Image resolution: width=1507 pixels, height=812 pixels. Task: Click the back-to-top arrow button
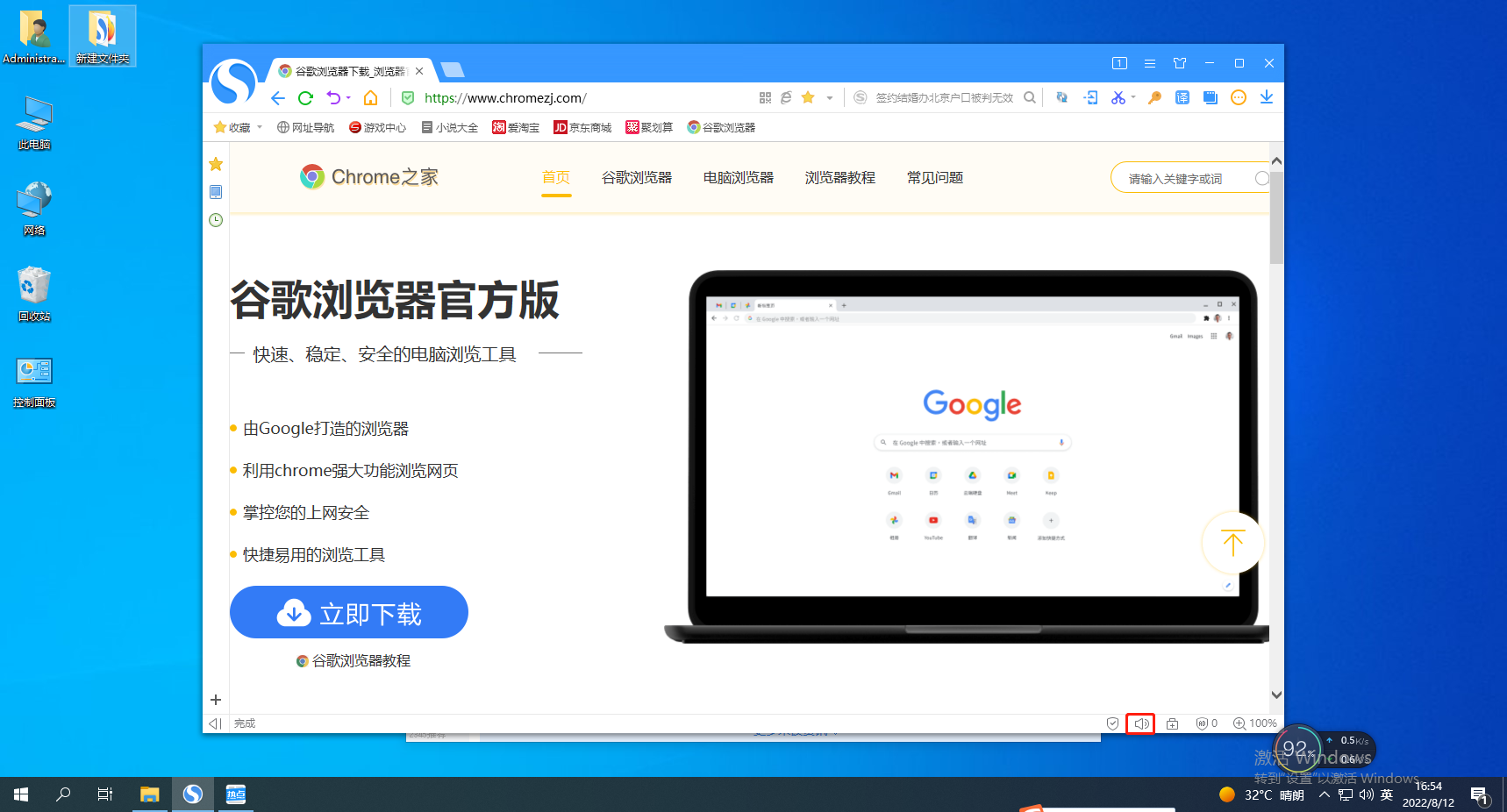1232,544
